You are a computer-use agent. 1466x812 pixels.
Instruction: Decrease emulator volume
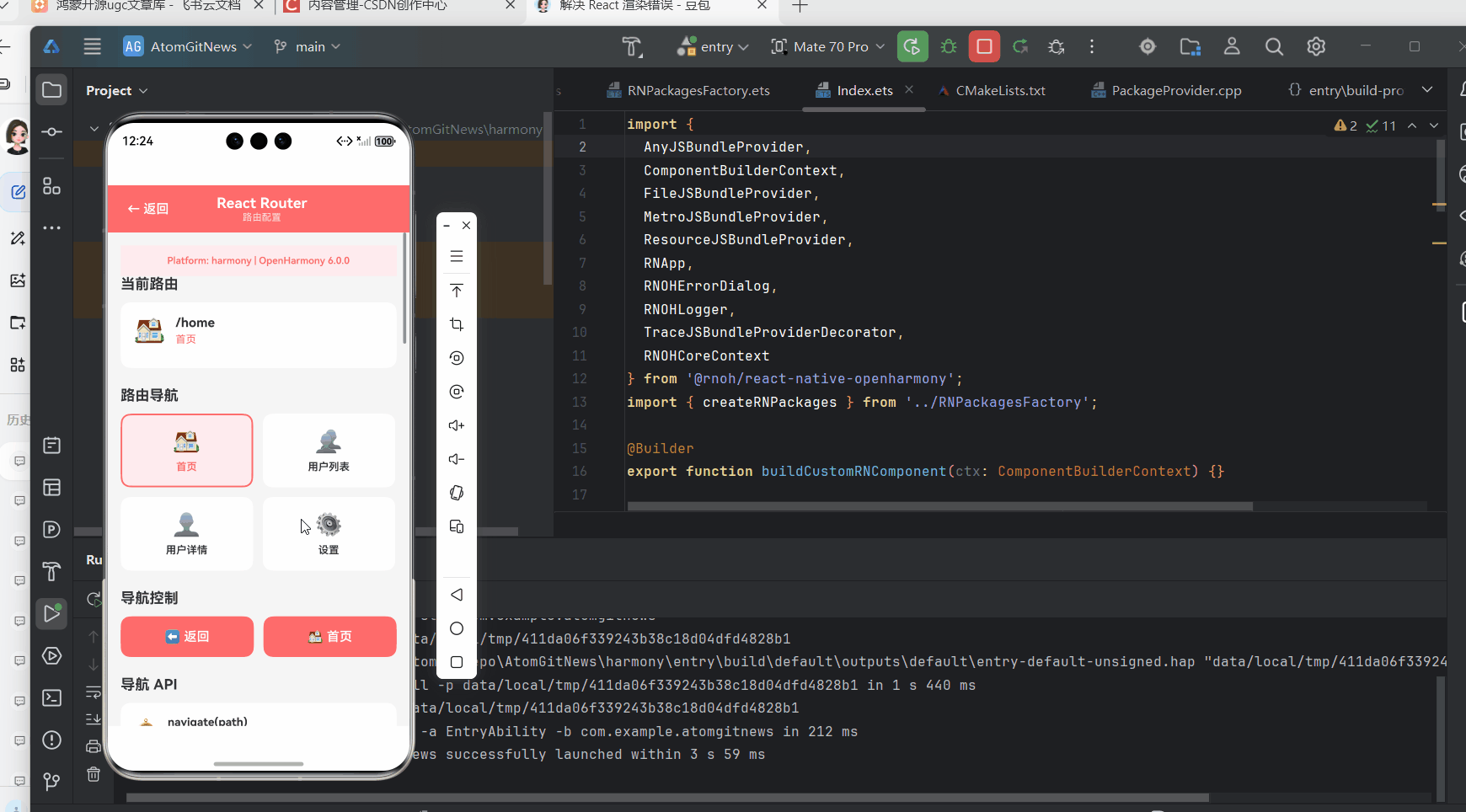coord(457,459)
